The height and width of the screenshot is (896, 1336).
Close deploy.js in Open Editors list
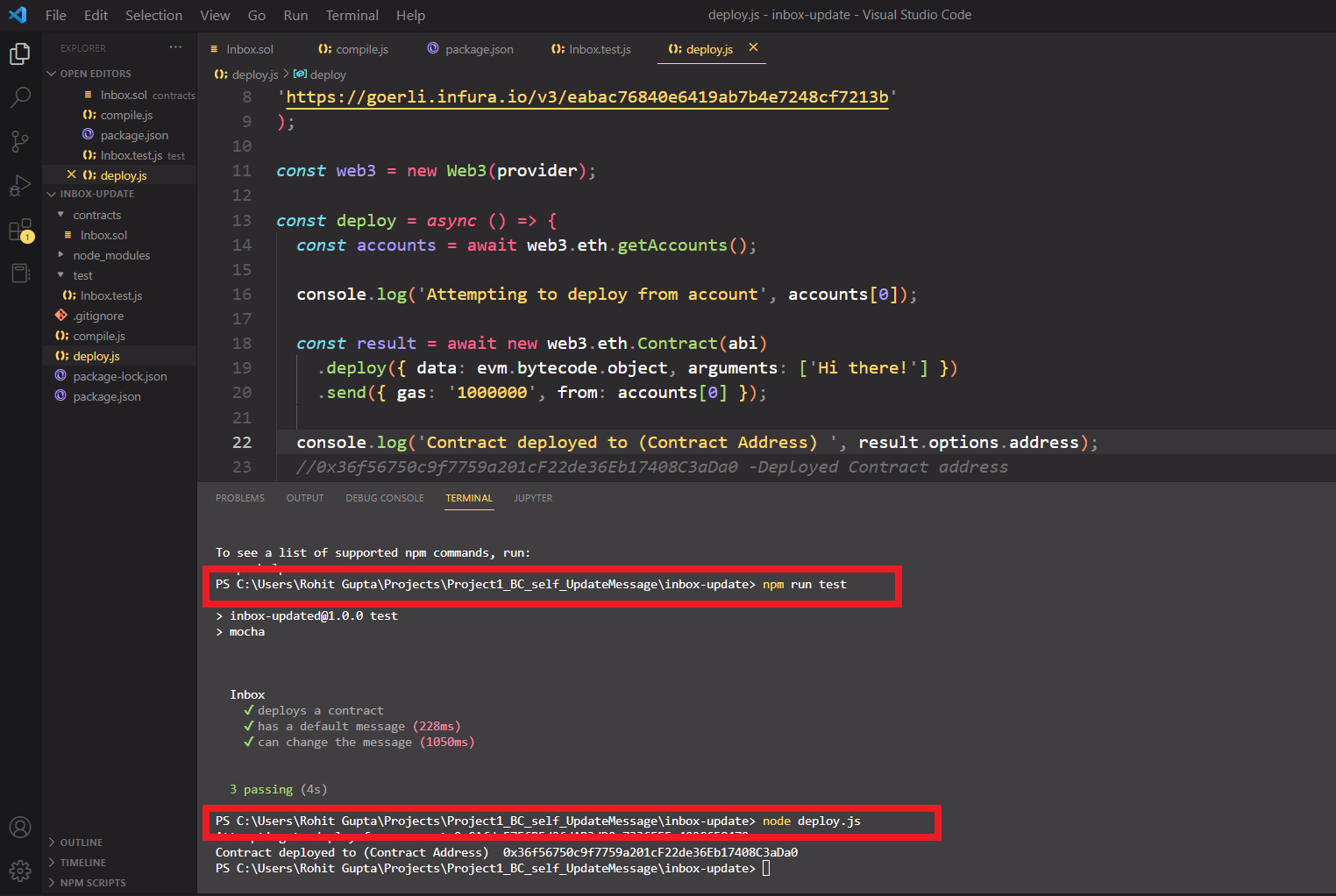tap(72, 174)
